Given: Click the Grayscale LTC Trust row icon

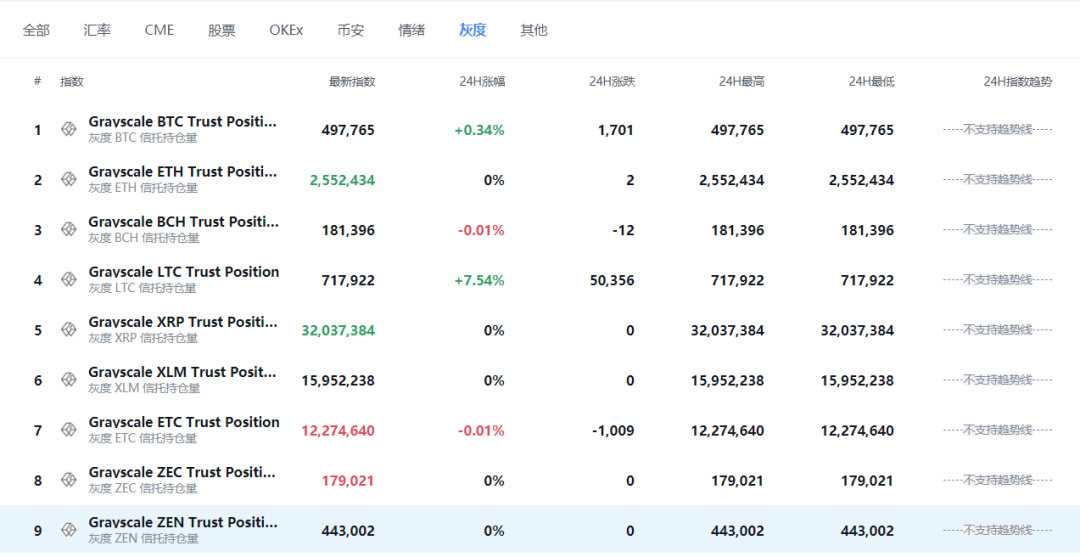Looking at the screenshot, I should tap(69, 280).
